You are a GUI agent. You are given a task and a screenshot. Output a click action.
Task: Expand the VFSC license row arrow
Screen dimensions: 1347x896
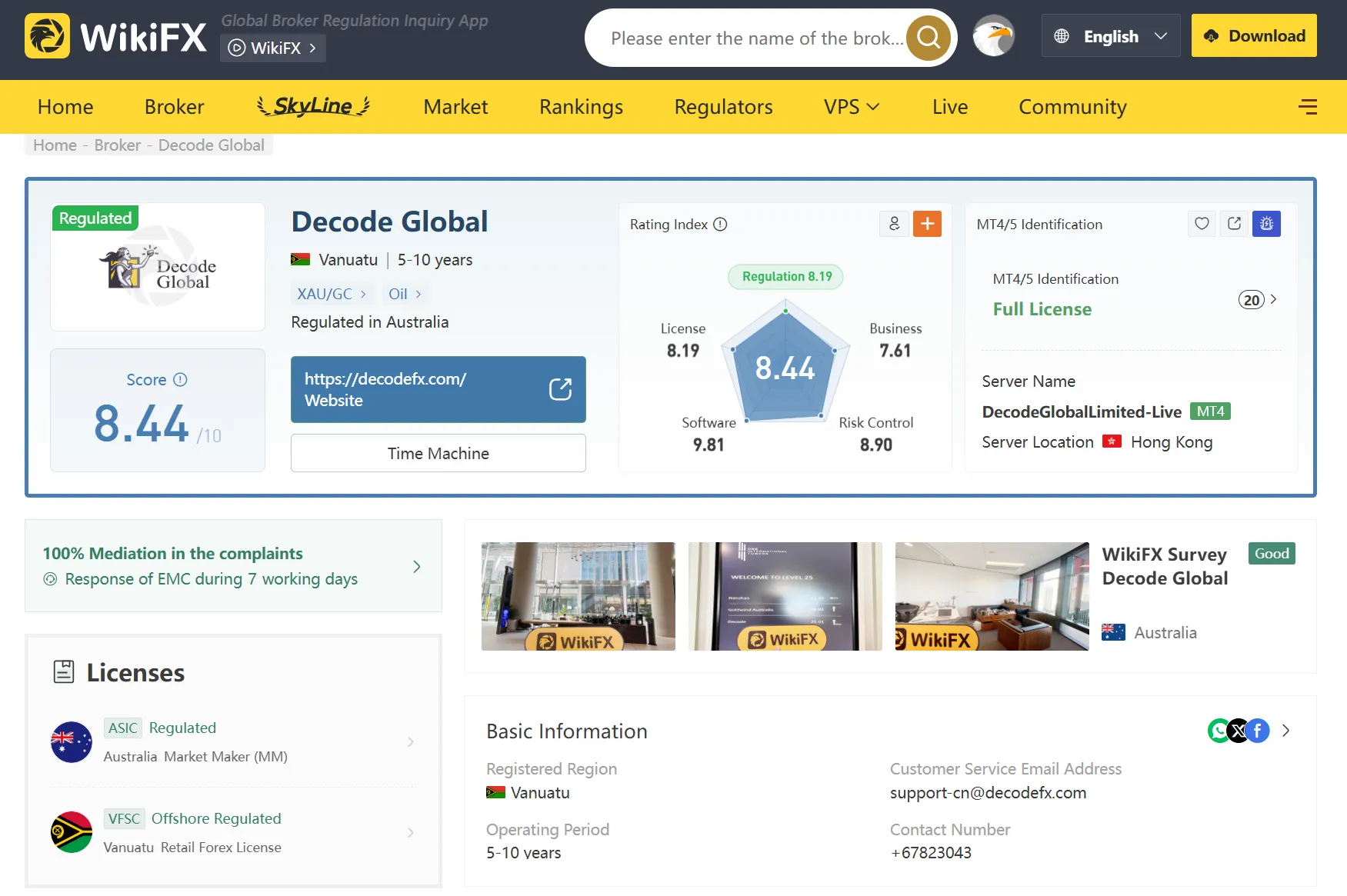tap(411, 832)
